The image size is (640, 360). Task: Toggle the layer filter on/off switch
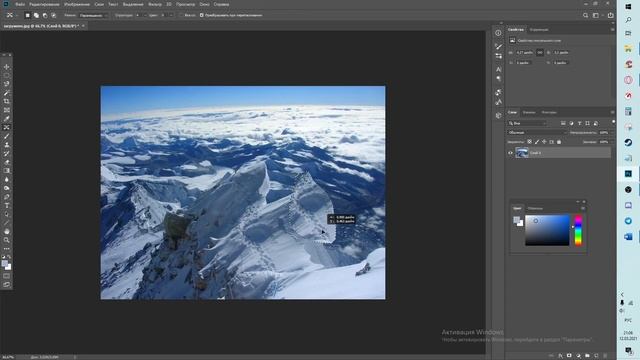[x=613, y=122]
